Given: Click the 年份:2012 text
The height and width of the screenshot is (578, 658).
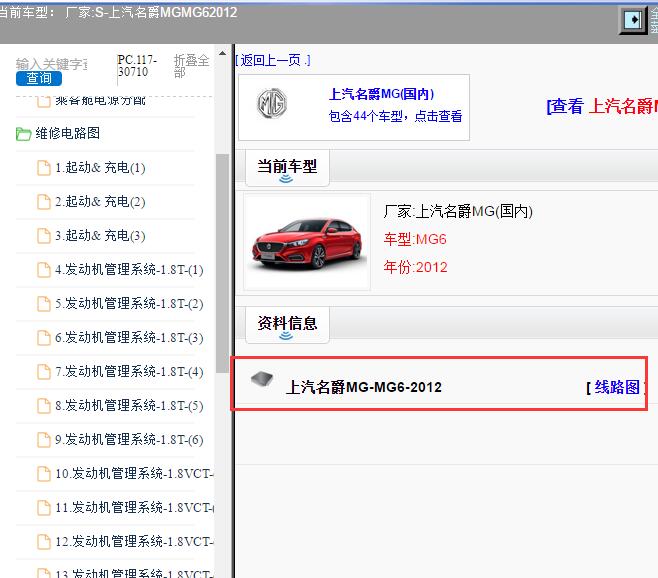Looking at the screenshot, I should click(x=415, y=267).
